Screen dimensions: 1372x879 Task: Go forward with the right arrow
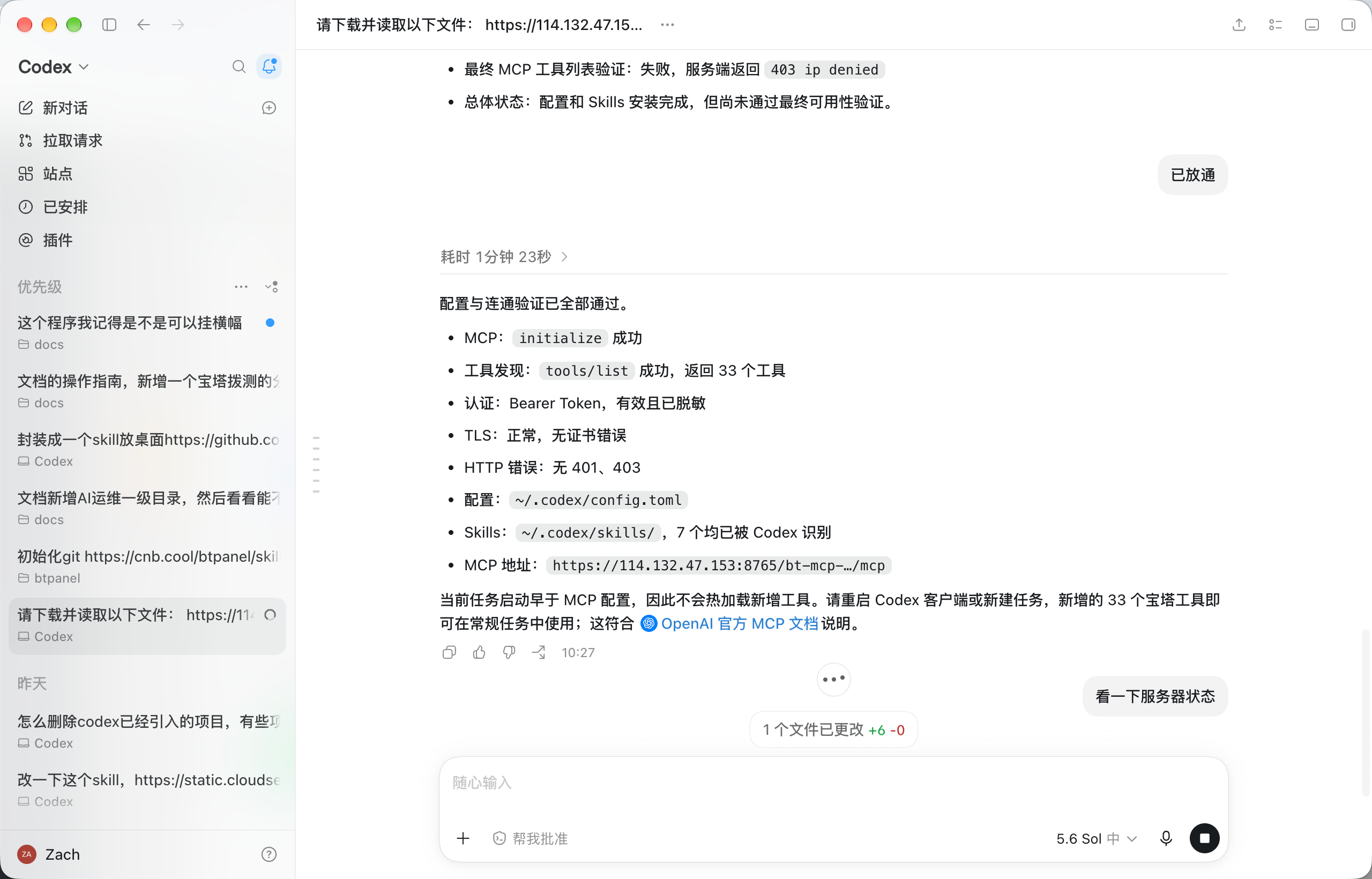pyautogui.click(x=178, y=25)
